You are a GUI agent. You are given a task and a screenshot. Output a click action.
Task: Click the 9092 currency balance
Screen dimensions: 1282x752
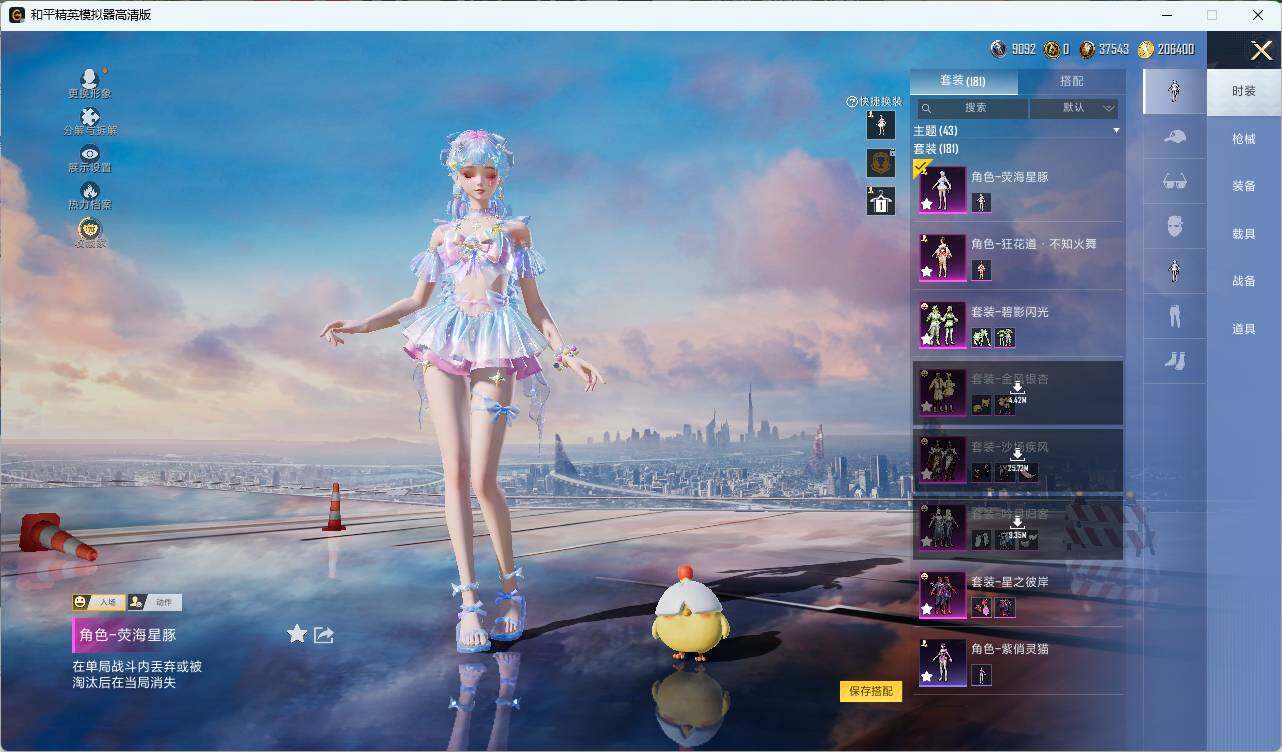point(1014,49)
